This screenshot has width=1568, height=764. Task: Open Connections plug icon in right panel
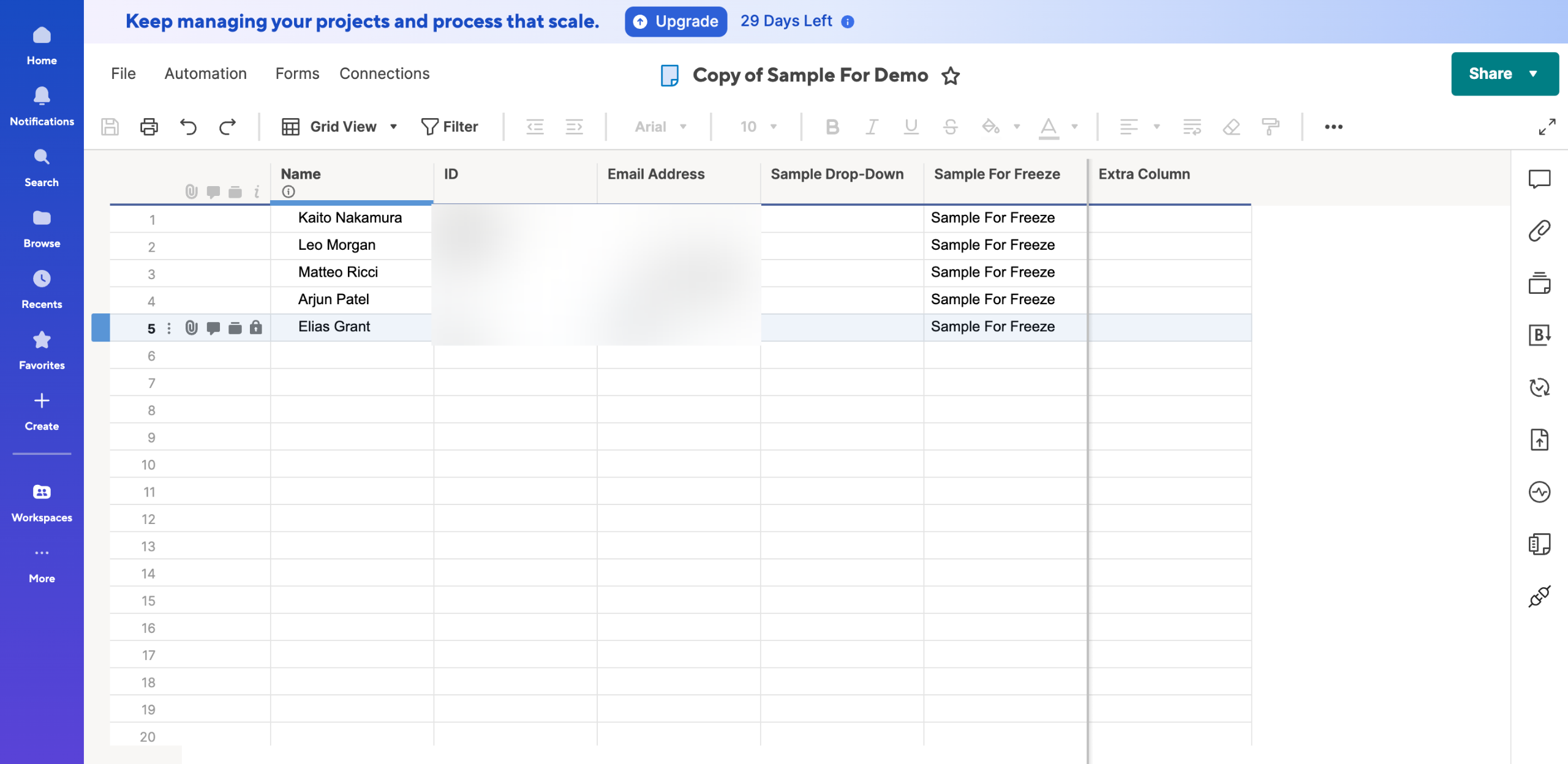click(x=1539, y=596)
